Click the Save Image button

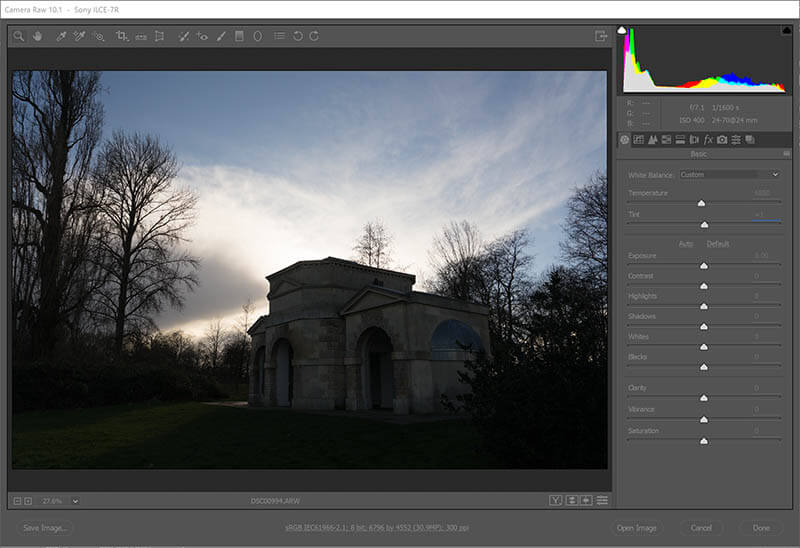click(x=45, y=528)
